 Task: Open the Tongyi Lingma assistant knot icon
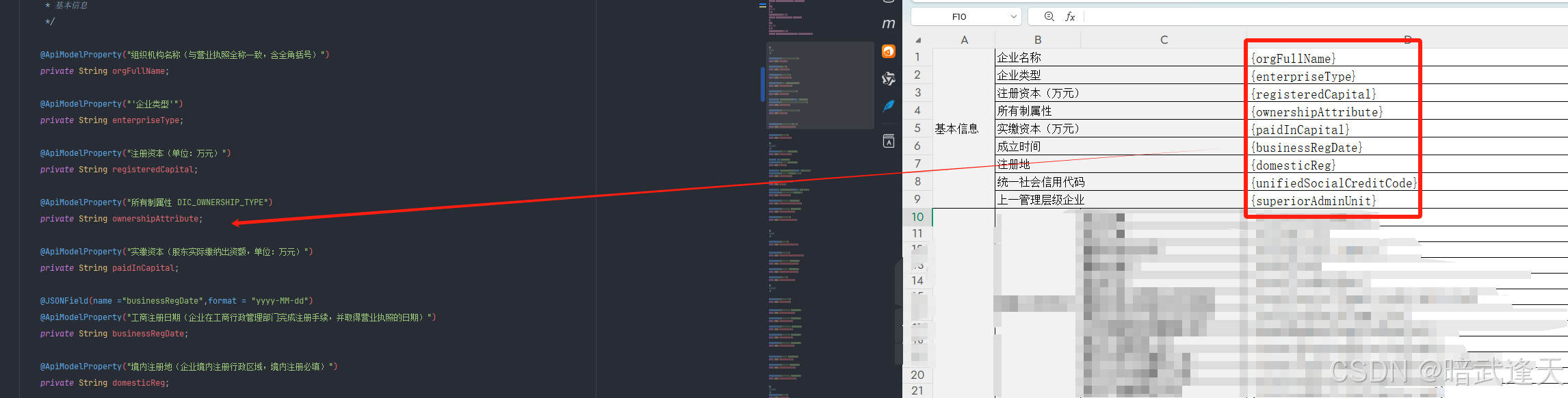889,79
